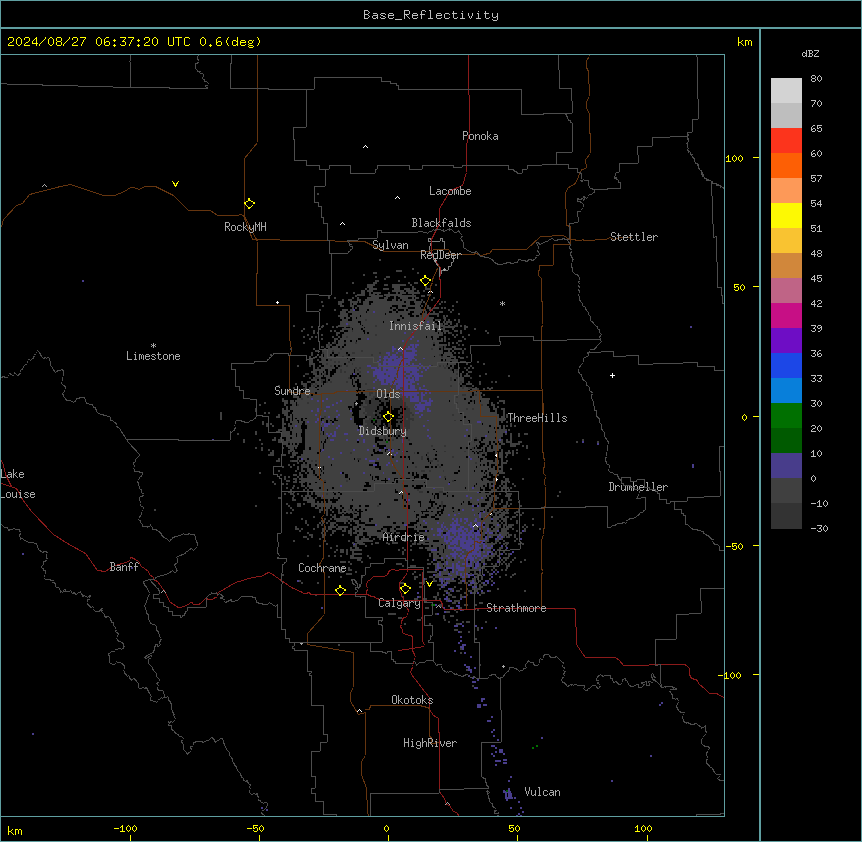Click the Didsbury town label
The height and width of the screenshot is (842, 862).
[383, 431]
